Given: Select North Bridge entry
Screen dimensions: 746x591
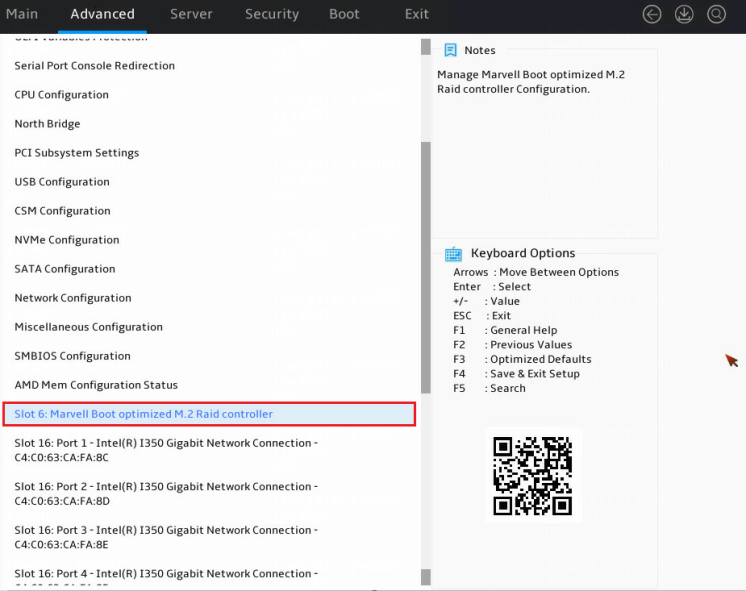Looking at the screenshot, I should (x=47, y=124).
